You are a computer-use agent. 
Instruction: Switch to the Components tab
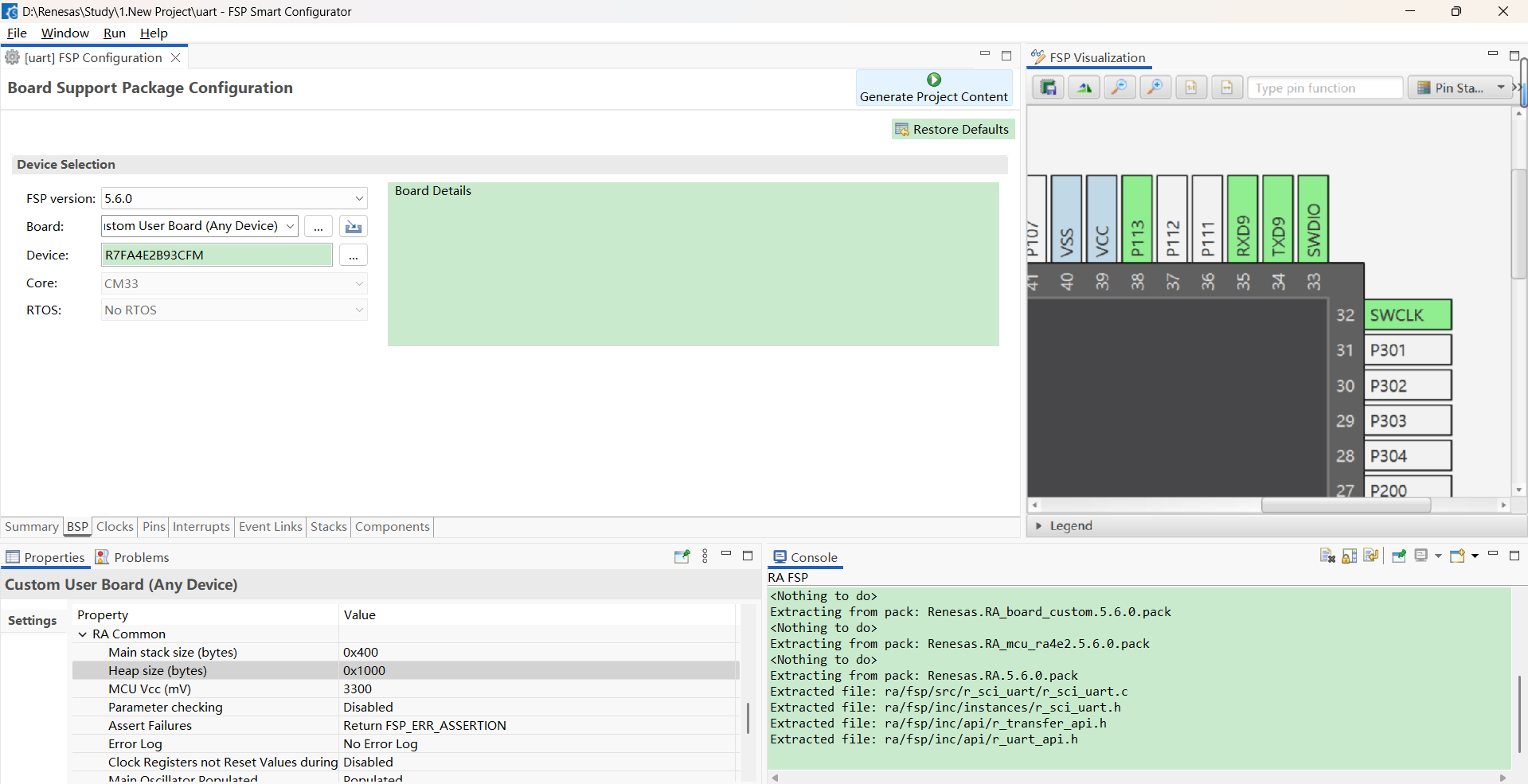(392, 527)
